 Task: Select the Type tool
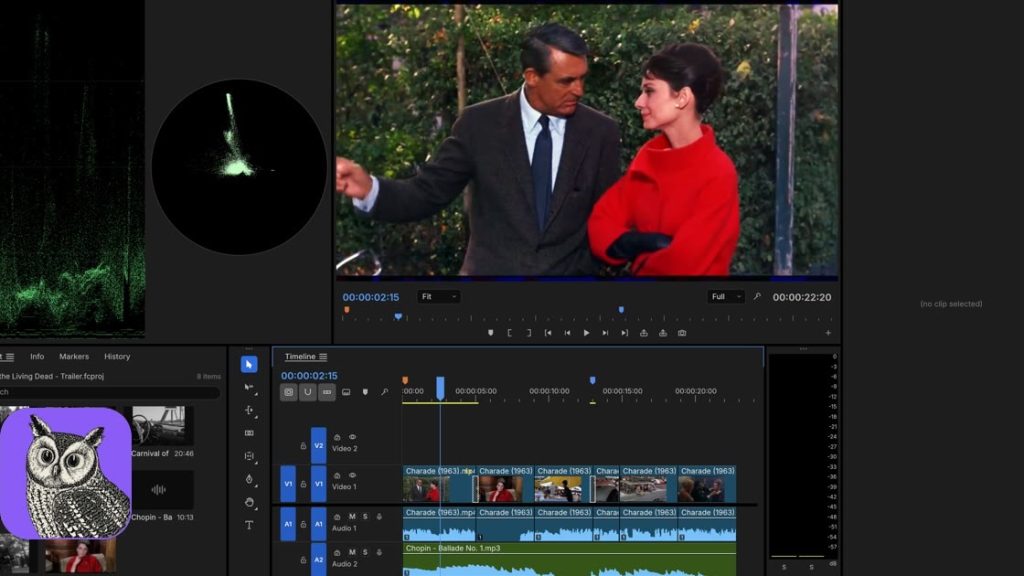249,525
